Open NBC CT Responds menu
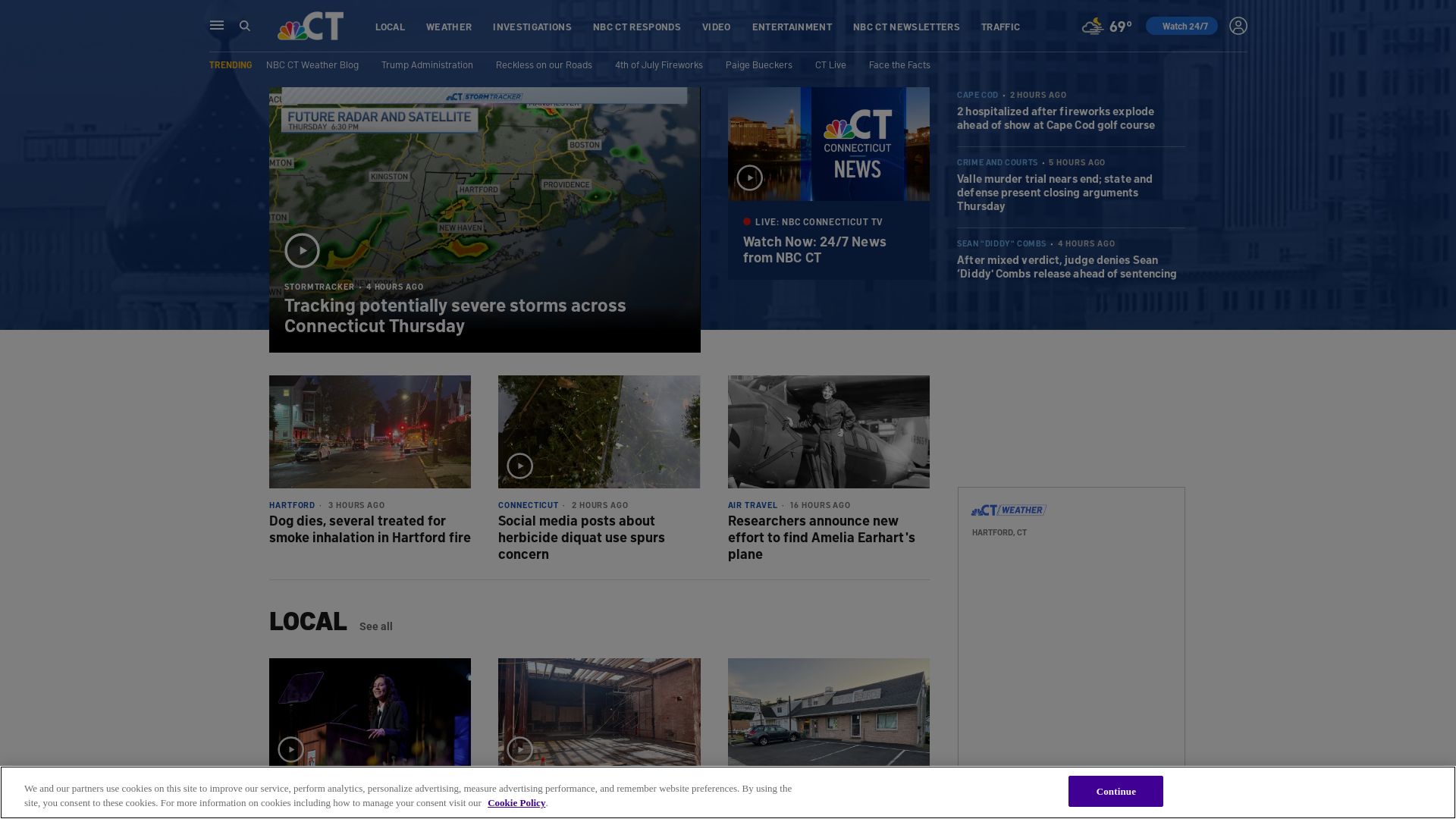 pyautogui.click(x=636, y=27)
